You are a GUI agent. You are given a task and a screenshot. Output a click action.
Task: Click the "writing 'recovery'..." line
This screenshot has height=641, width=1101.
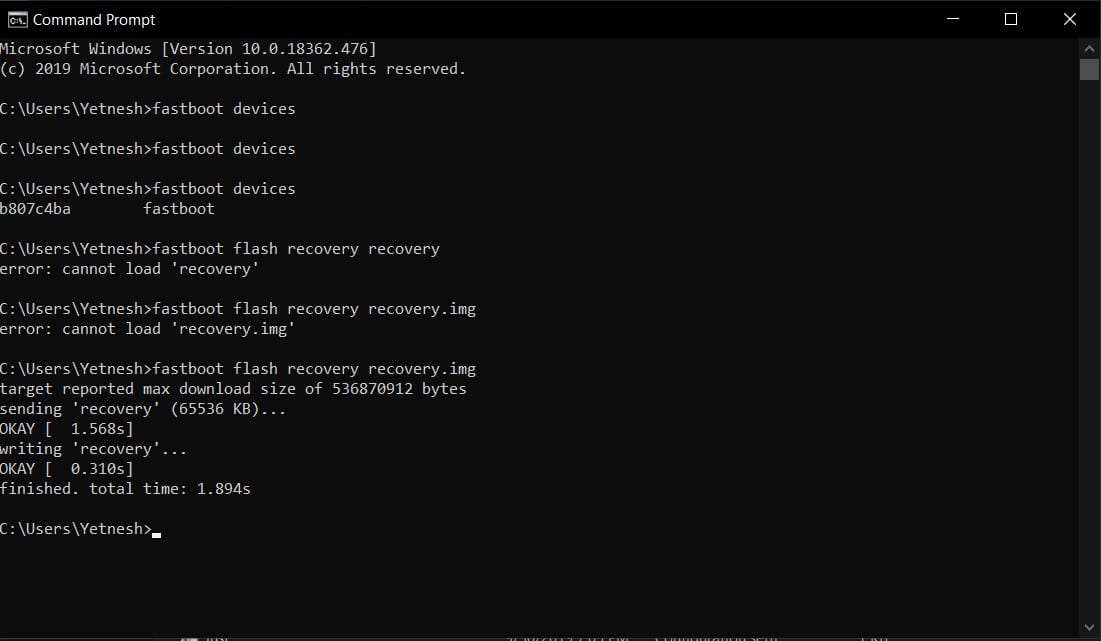click(93, 449)
